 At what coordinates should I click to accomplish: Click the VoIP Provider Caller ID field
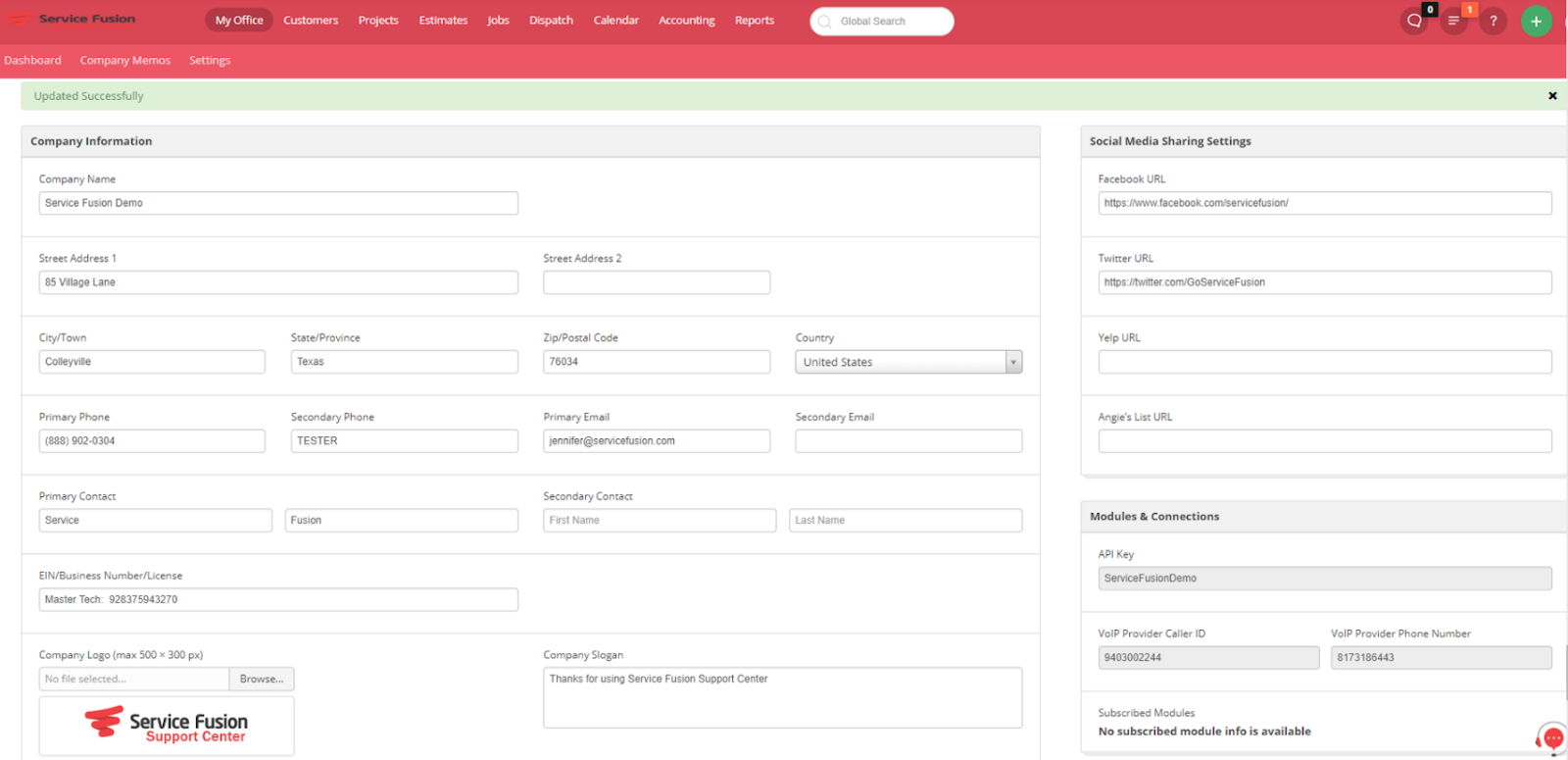coord(1208,658)
